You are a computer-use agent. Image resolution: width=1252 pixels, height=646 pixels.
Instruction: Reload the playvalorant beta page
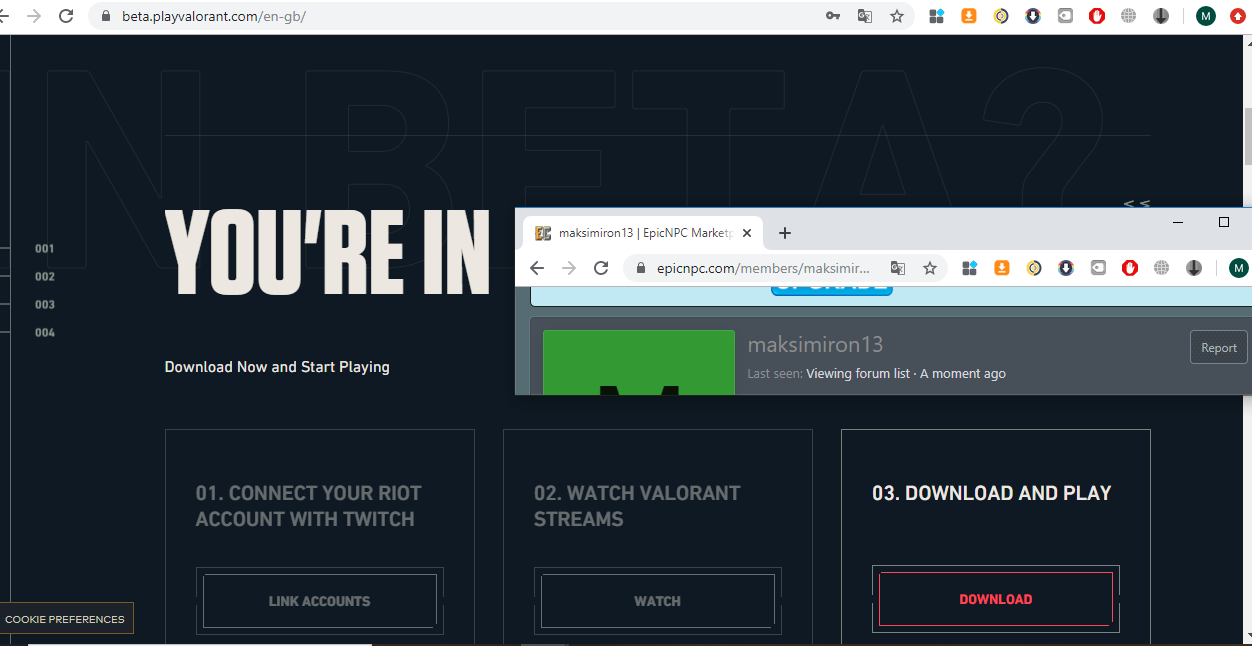tap(66, 16)
